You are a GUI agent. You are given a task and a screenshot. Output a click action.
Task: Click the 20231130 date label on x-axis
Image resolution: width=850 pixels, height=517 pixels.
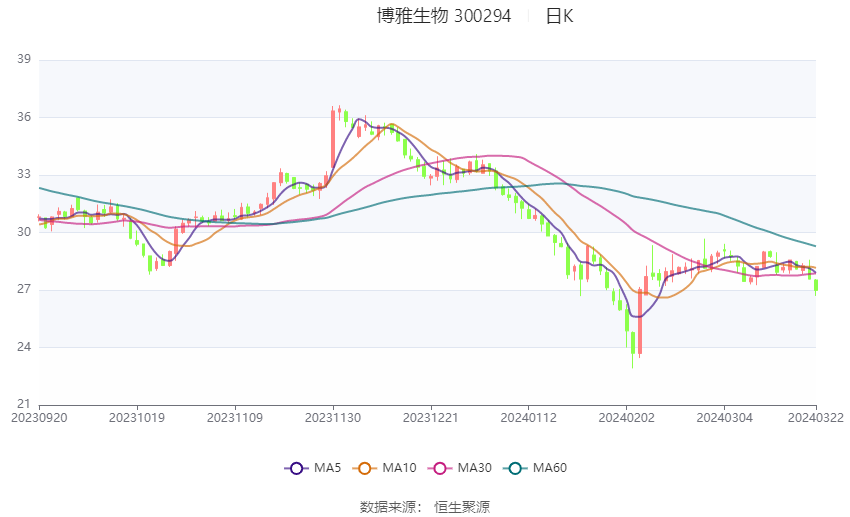(x=332, y=418)
